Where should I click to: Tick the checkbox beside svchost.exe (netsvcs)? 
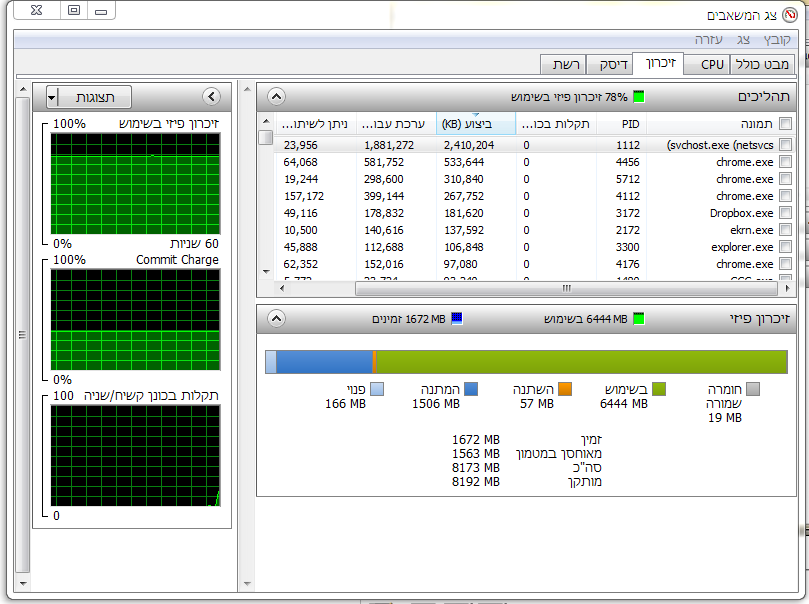point(786,145)
